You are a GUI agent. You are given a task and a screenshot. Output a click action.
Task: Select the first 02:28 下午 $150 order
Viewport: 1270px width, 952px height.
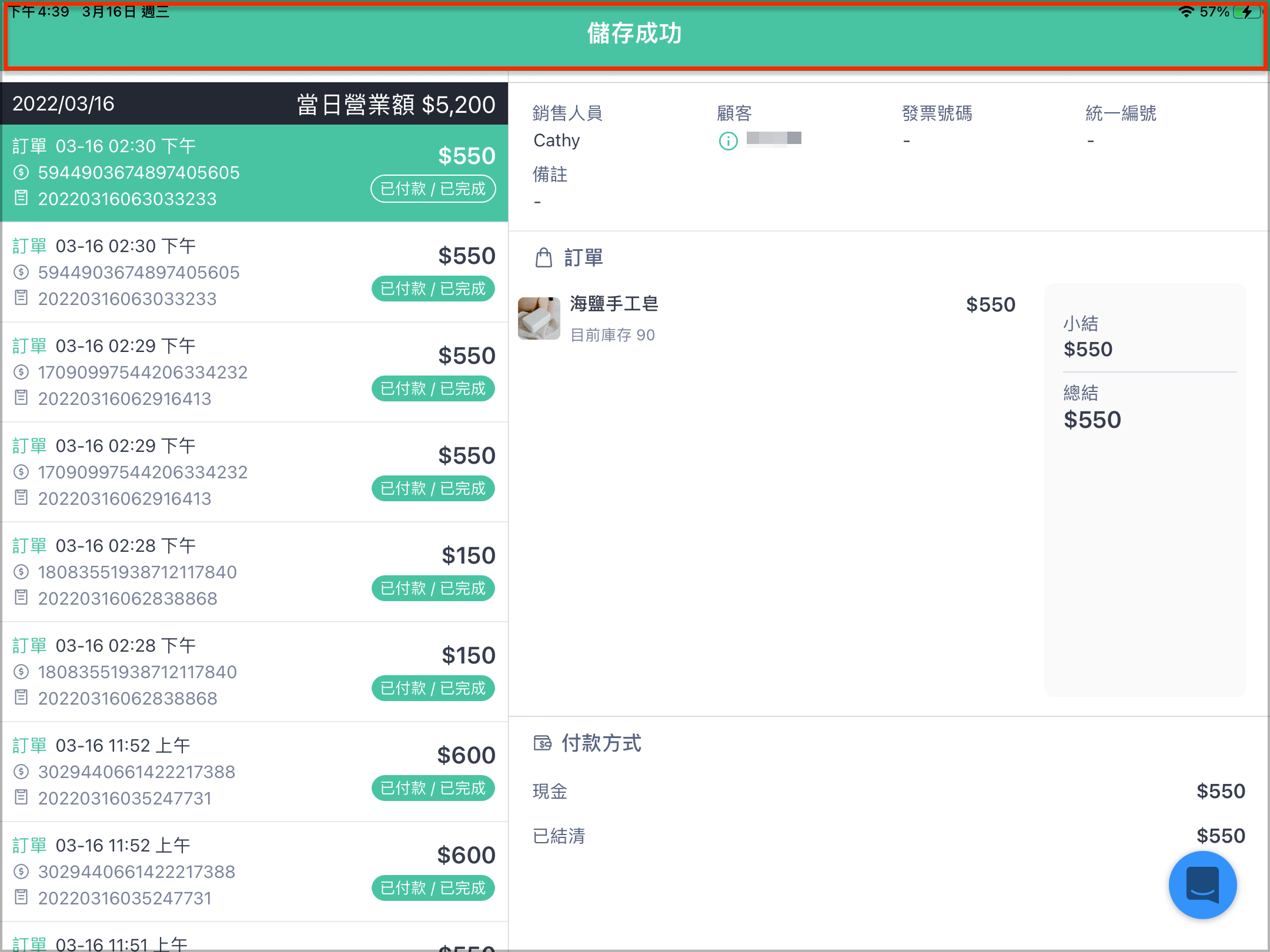coord(255,572)
